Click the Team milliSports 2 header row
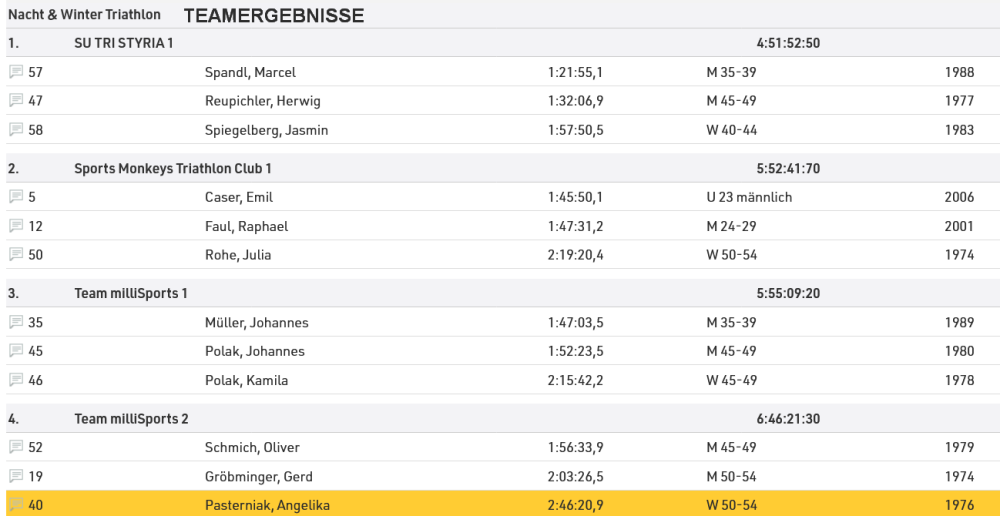 131,418
